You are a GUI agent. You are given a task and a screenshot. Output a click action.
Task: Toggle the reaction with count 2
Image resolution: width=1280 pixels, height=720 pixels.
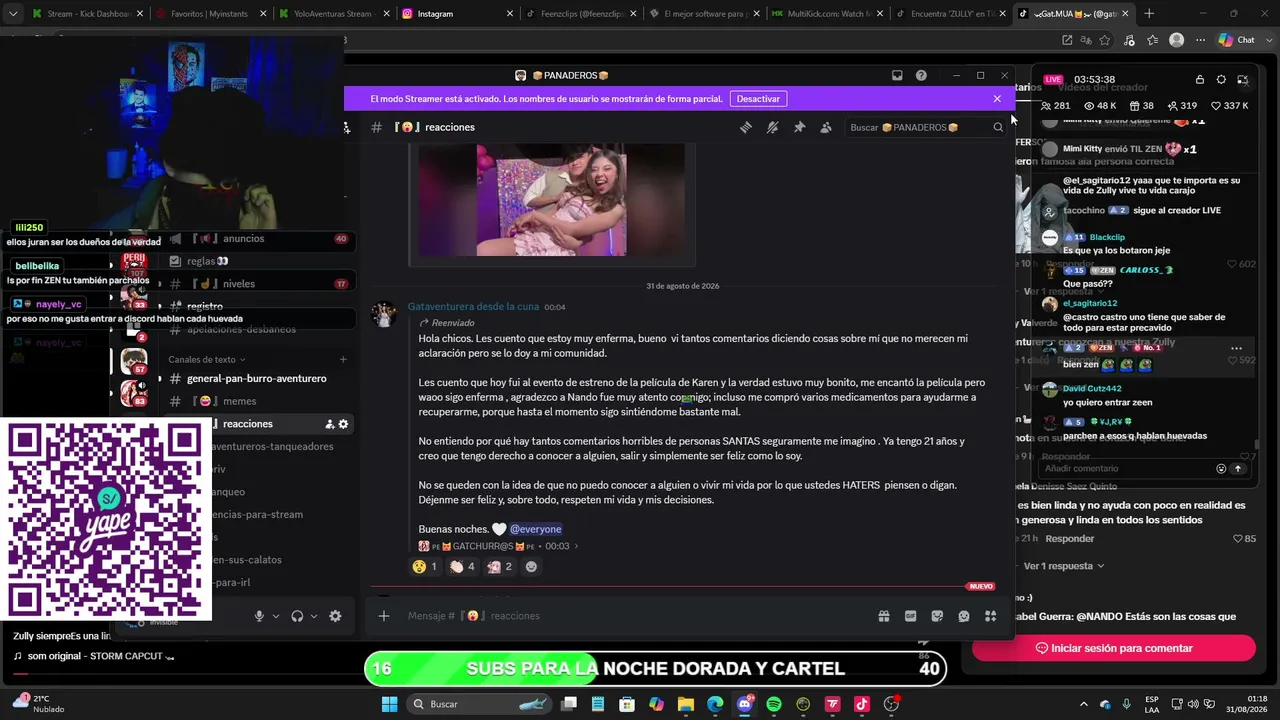coord(500,567)
